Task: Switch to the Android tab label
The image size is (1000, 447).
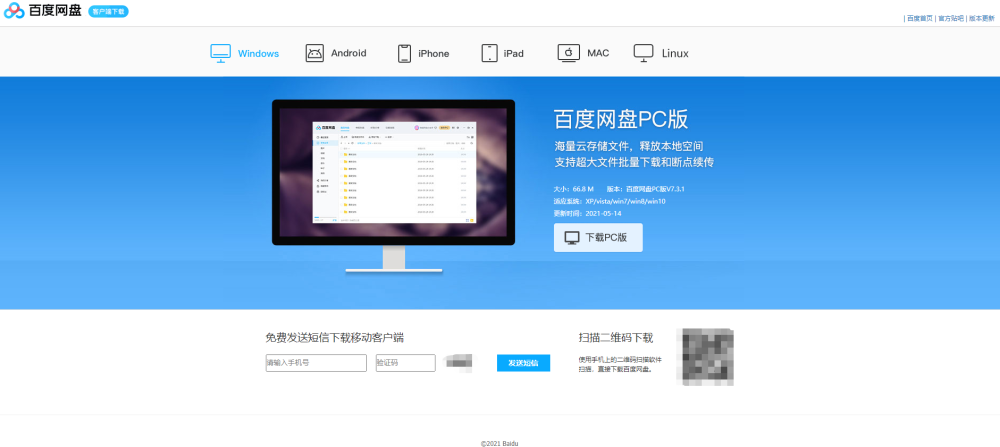Action: click(348, 53)
